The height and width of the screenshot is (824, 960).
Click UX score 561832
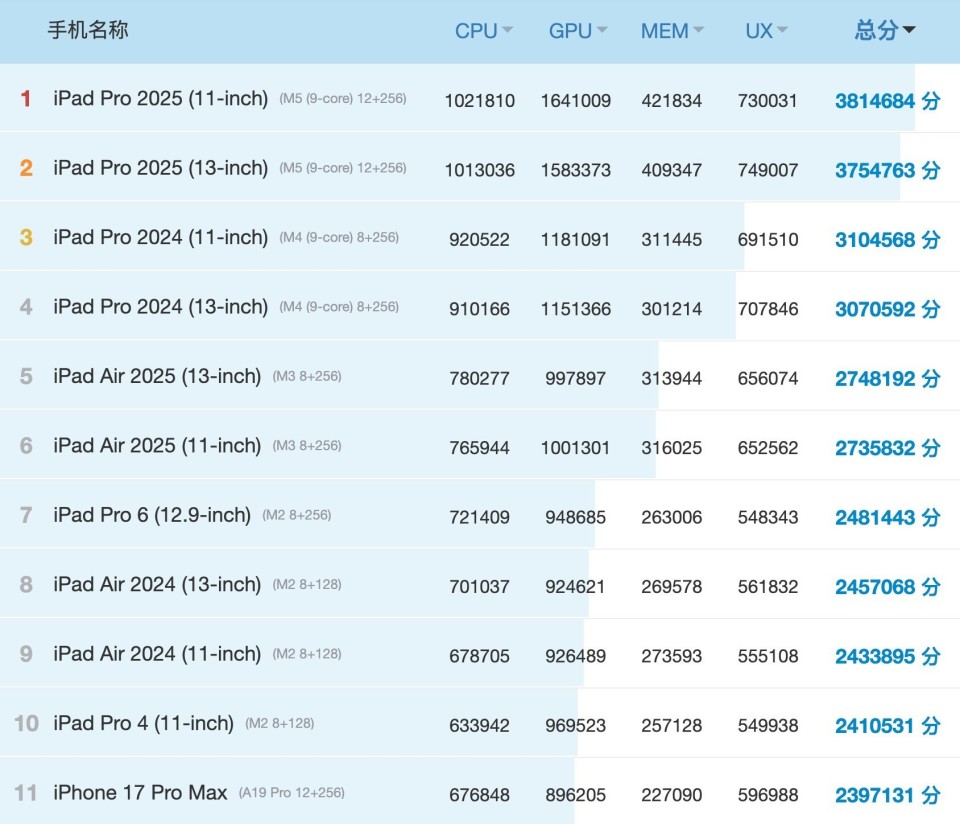pyautogui.click(x=768, y=586)
